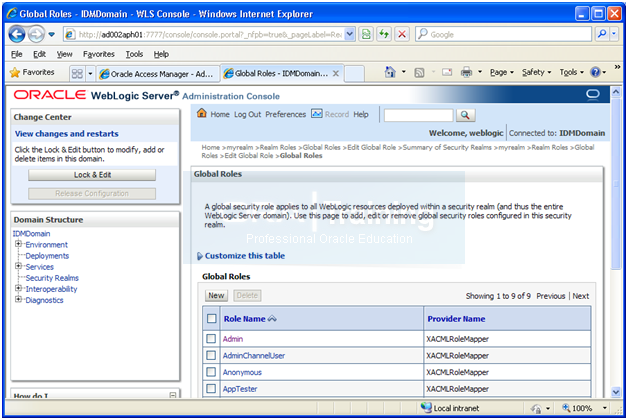The width and height of the screenshot is (628, 420).
Task: Click the Print icon
Action: click(466, 72)
